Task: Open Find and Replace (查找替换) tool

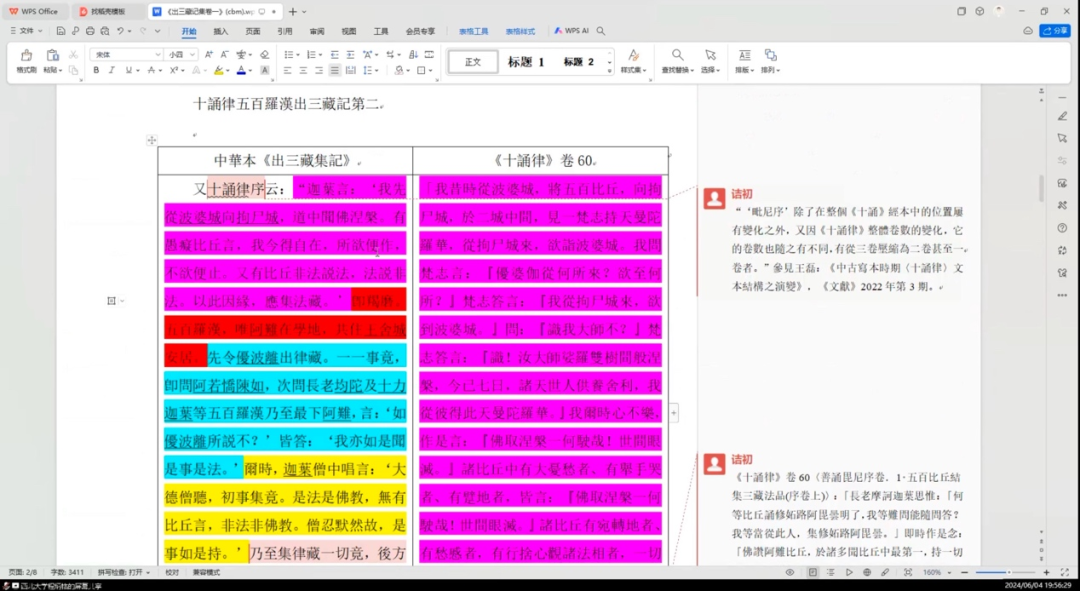Action: pyautogui.click(x=677, y=56)
